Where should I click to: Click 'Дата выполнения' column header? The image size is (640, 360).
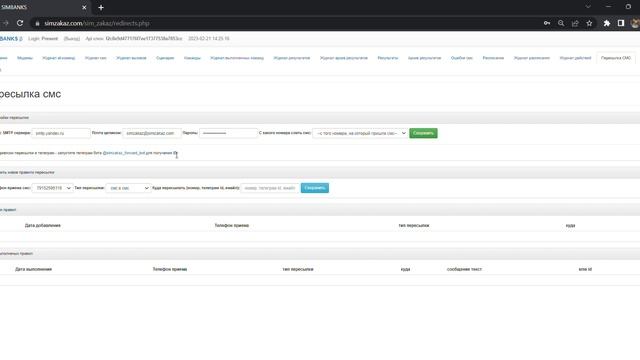pos(33,269)
